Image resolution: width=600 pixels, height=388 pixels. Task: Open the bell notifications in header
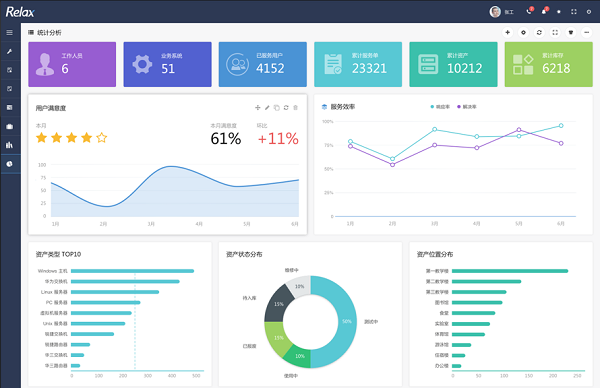(x=544, y=11)
